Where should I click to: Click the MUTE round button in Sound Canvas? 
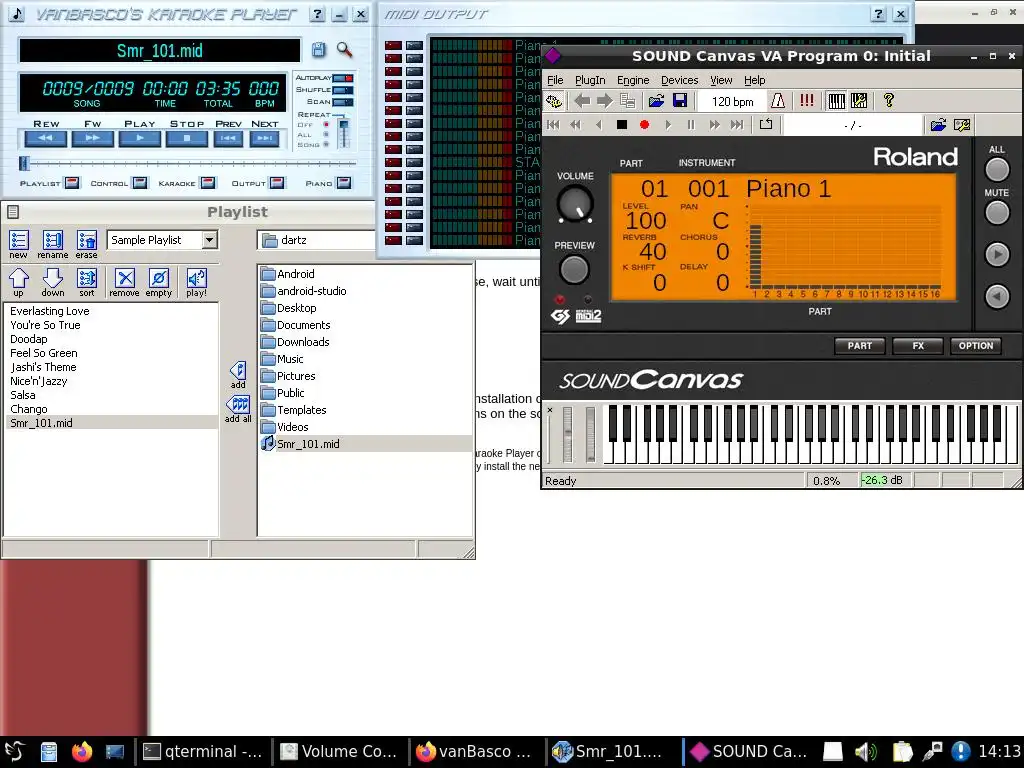click(x=997, y=212)
